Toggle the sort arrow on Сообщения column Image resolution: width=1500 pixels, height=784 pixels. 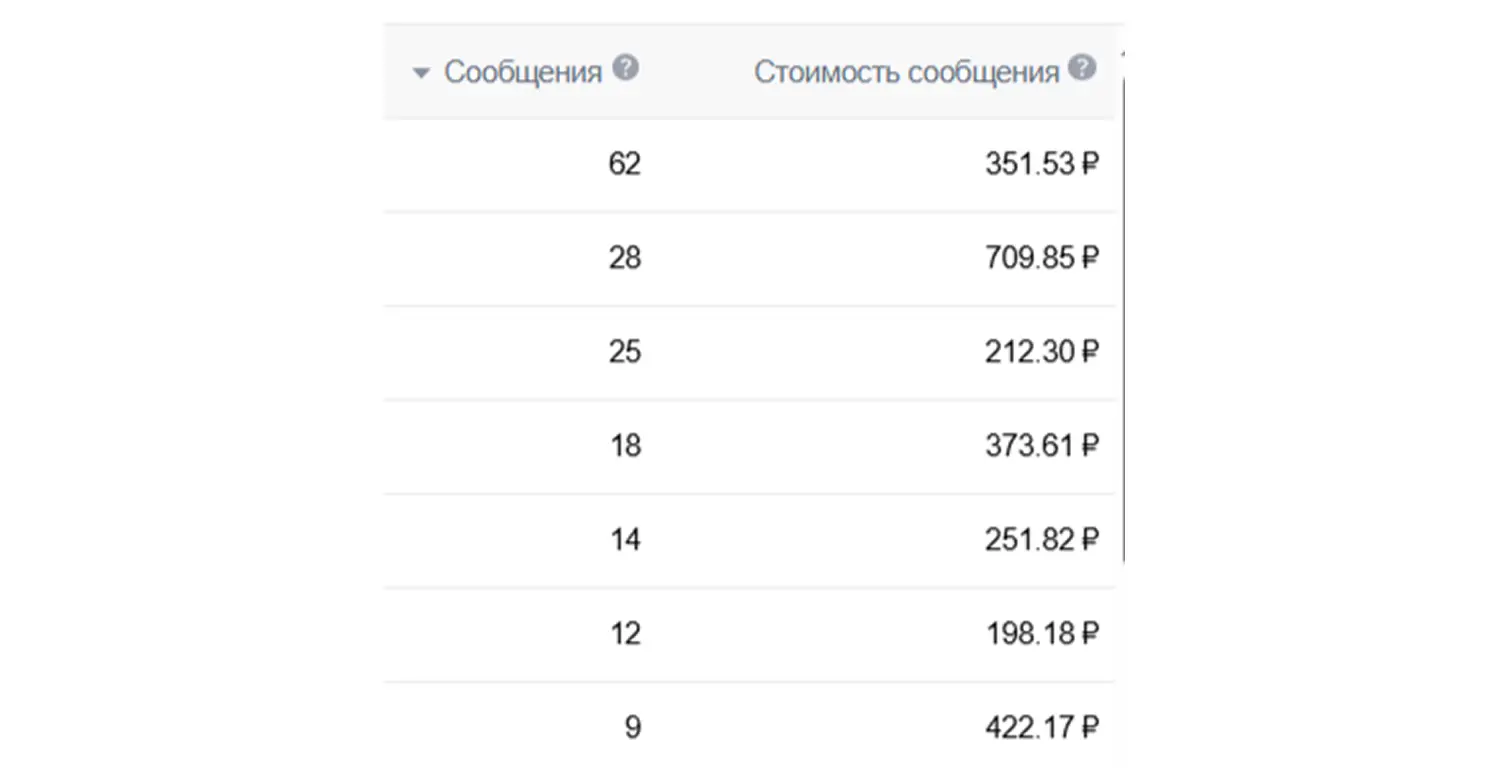click(421, 73)
